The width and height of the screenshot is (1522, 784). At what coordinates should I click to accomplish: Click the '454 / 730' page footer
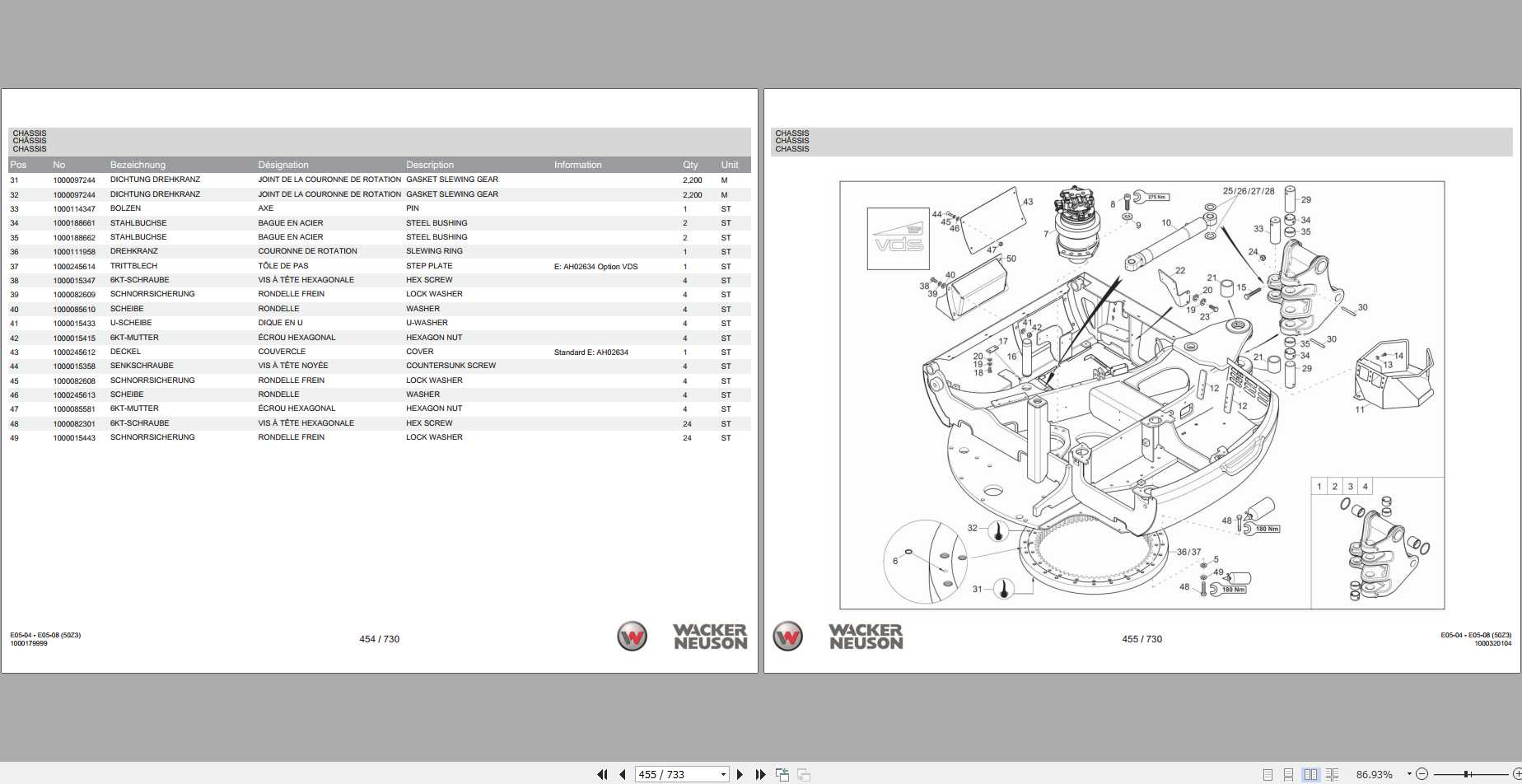(380, 639)
